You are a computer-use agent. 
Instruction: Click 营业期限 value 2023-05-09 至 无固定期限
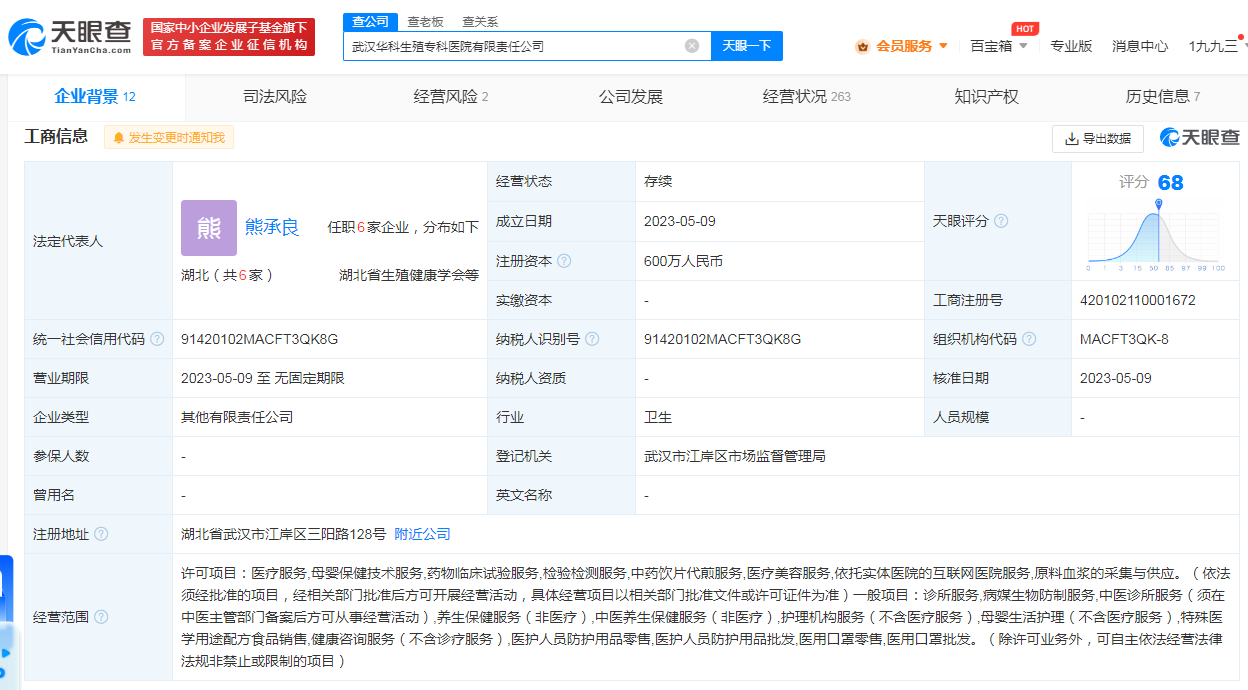click(x=262, y=378)
